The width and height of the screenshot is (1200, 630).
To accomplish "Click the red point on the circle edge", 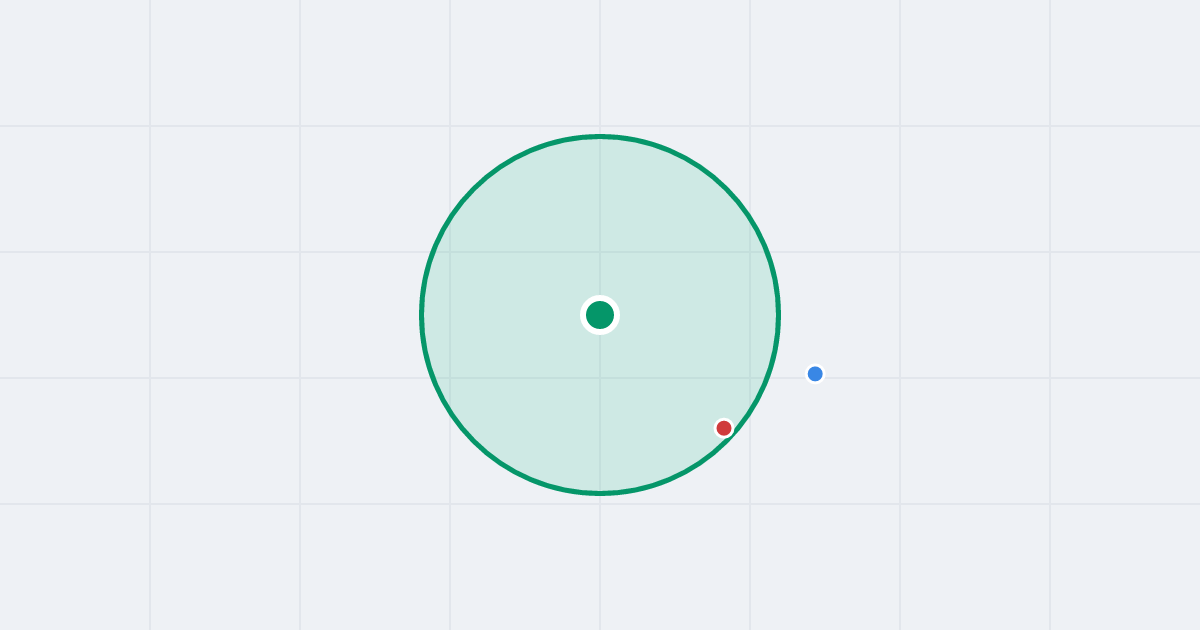I will (724, 428).
